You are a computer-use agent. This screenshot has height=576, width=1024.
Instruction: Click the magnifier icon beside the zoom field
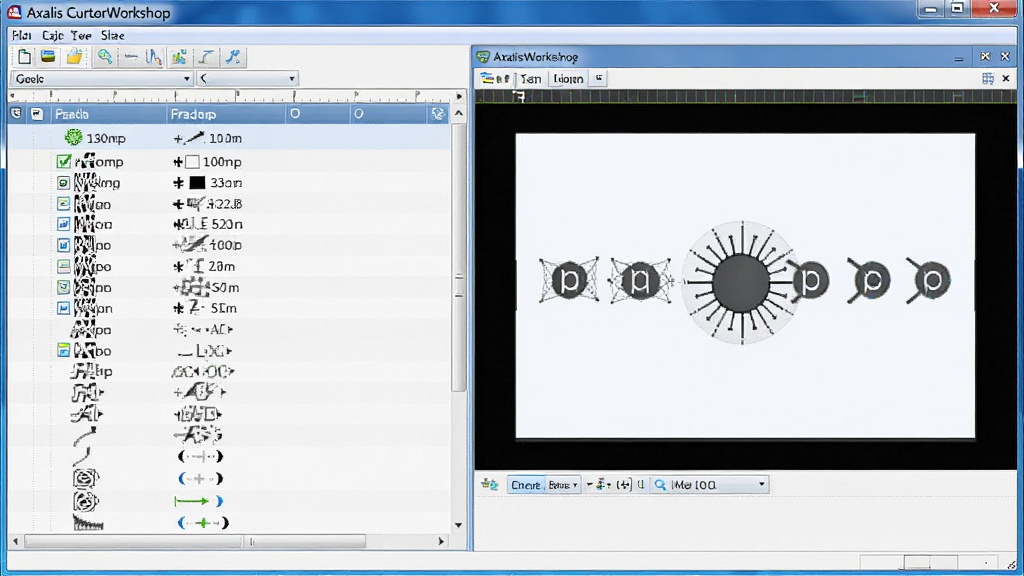(660, 485)
